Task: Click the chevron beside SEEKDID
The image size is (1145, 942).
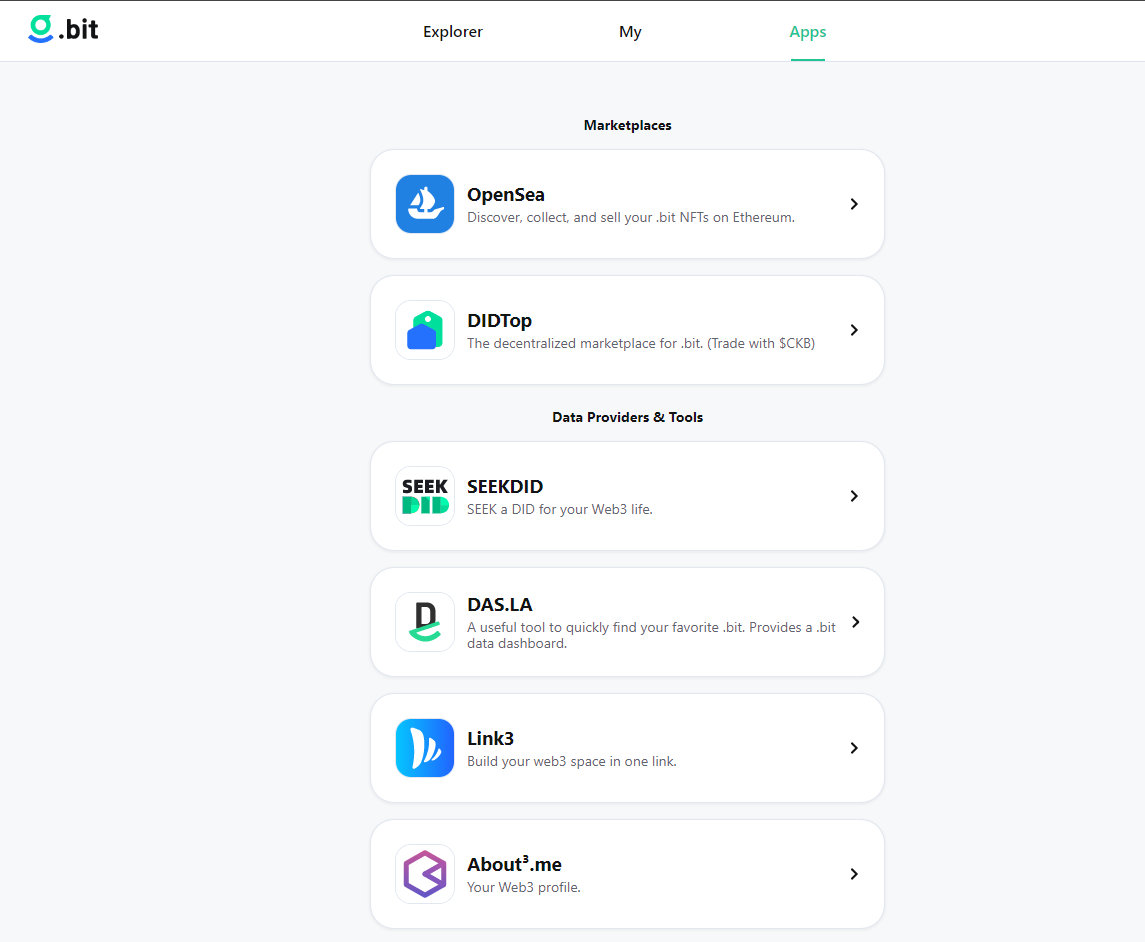Action: (854, 496)
